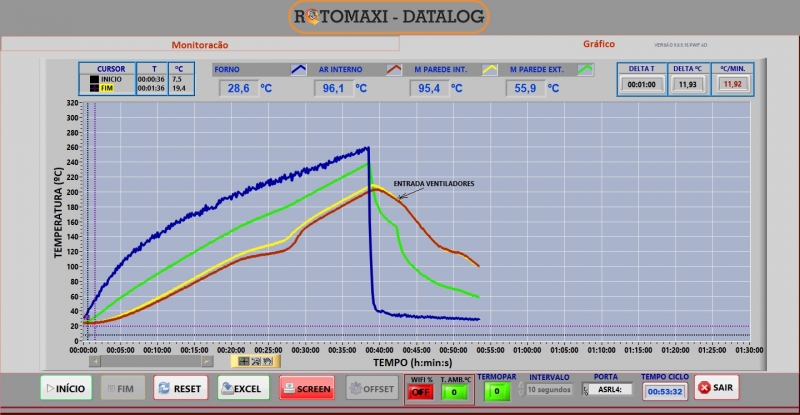The image size is (800, 415).
Task: Click the M PAREDE EXT. 55,9 value
Action: pos(524,88)
